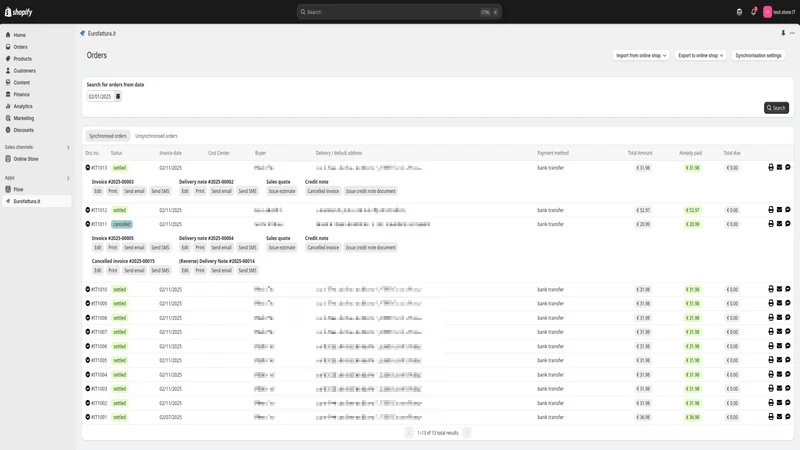Open the Home section in sidebar
Image resolution: width=800 pixels, height=450 pixels.
19,35
